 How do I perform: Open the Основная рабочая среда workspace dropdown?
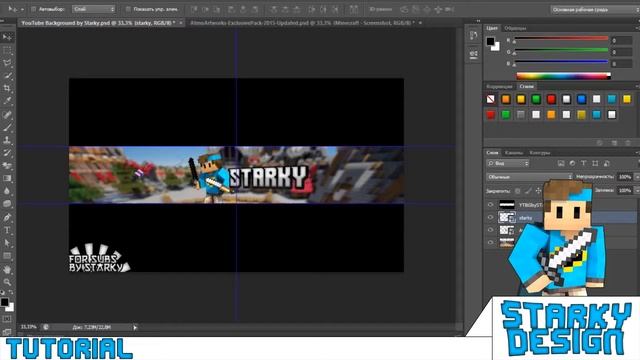pos(594,9)
